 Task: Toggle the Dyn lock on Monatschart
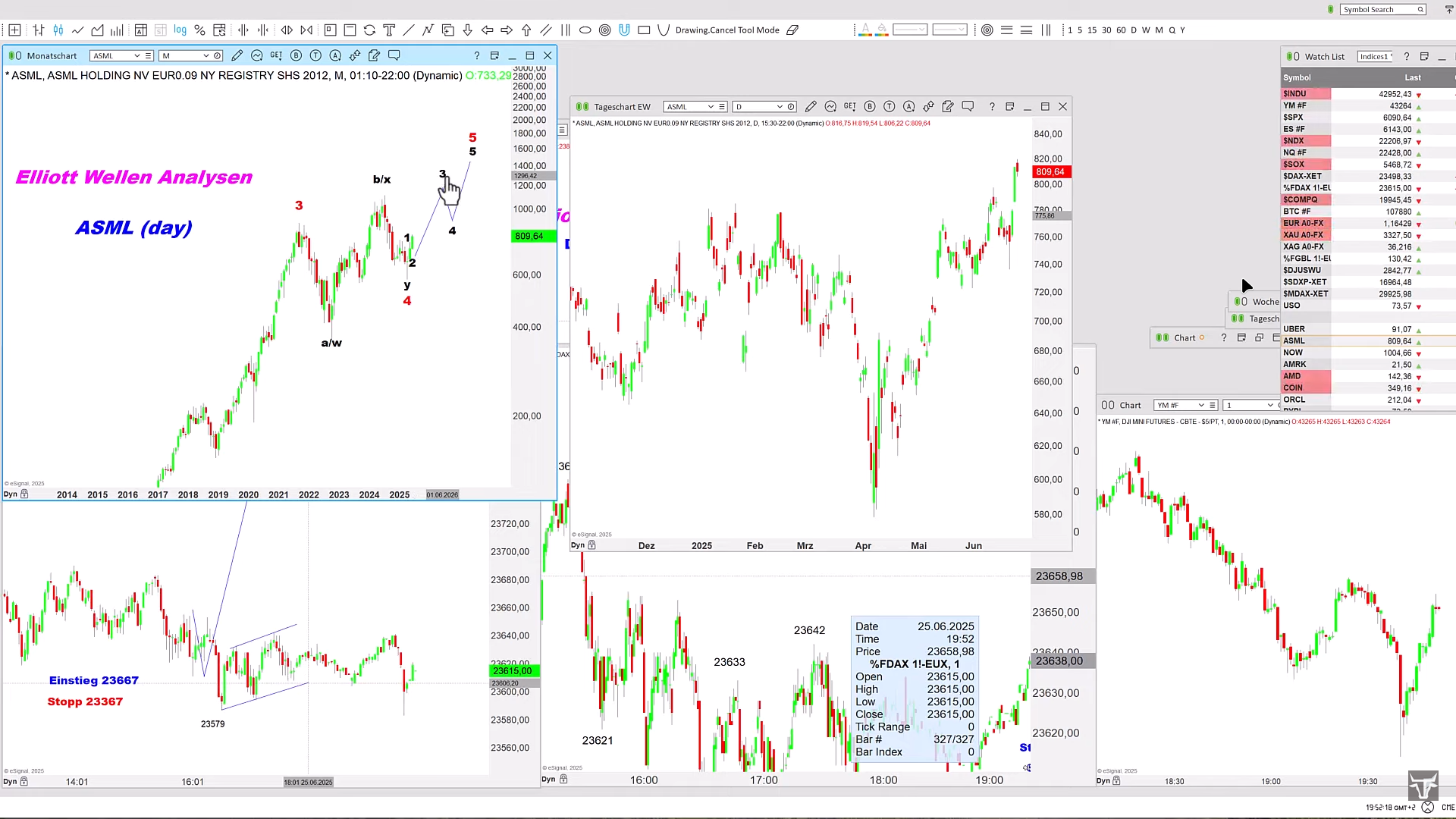(x=24, y=494)
